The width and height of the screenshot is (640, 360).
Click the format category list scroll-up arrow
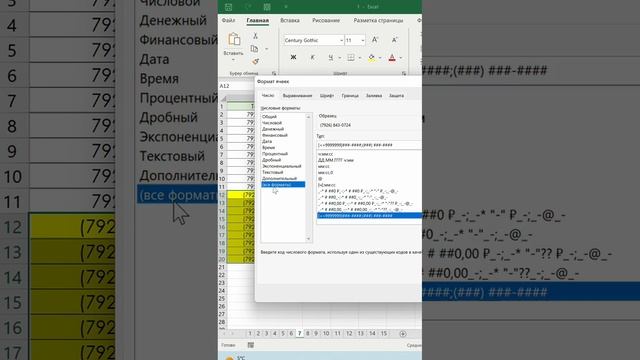(x=309, y=117)
